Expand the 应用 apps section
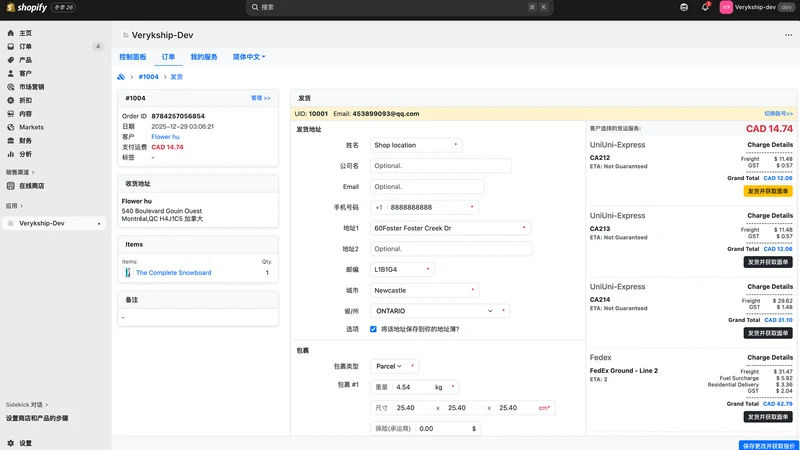 point(14,206)
